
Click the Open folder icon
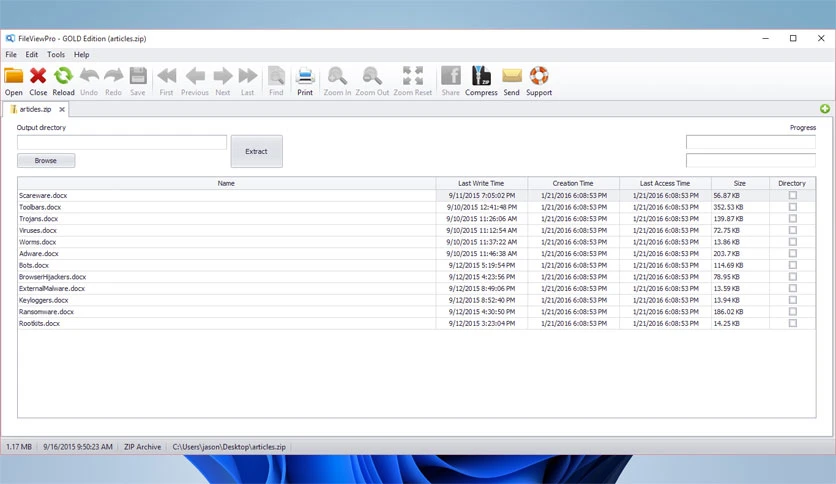pos(14,76)
